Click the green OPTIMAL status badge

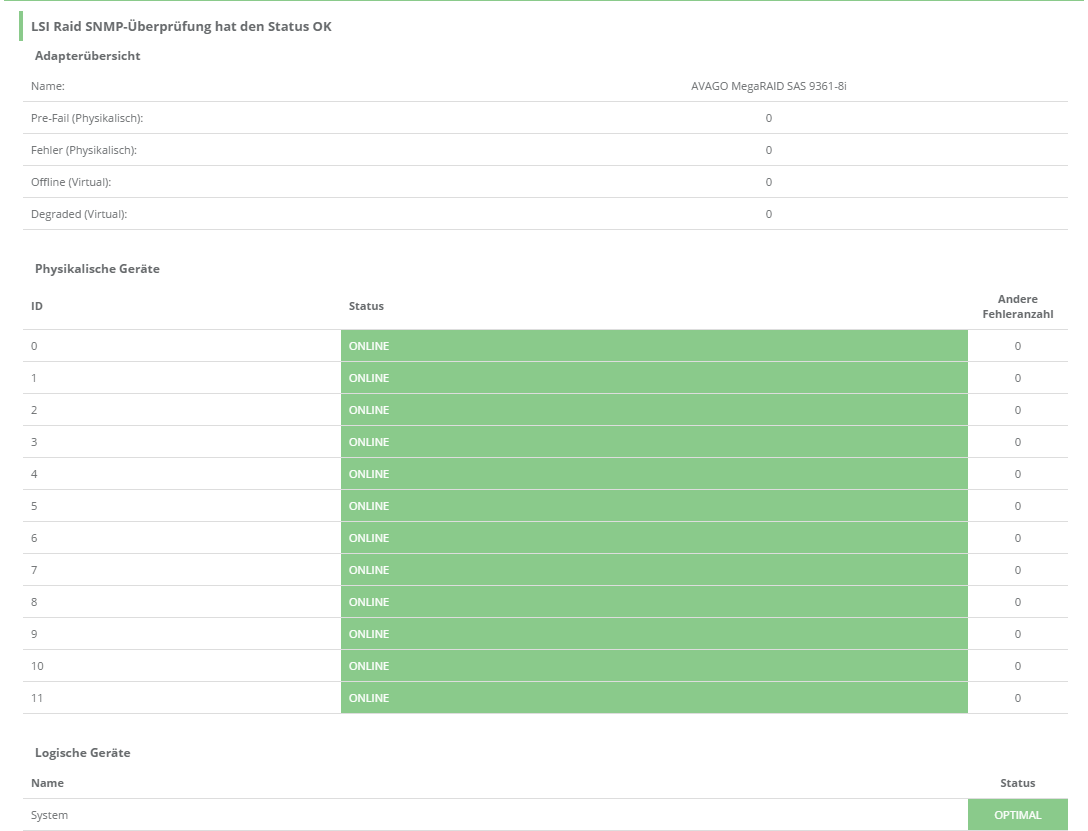tap(1017, 815)
